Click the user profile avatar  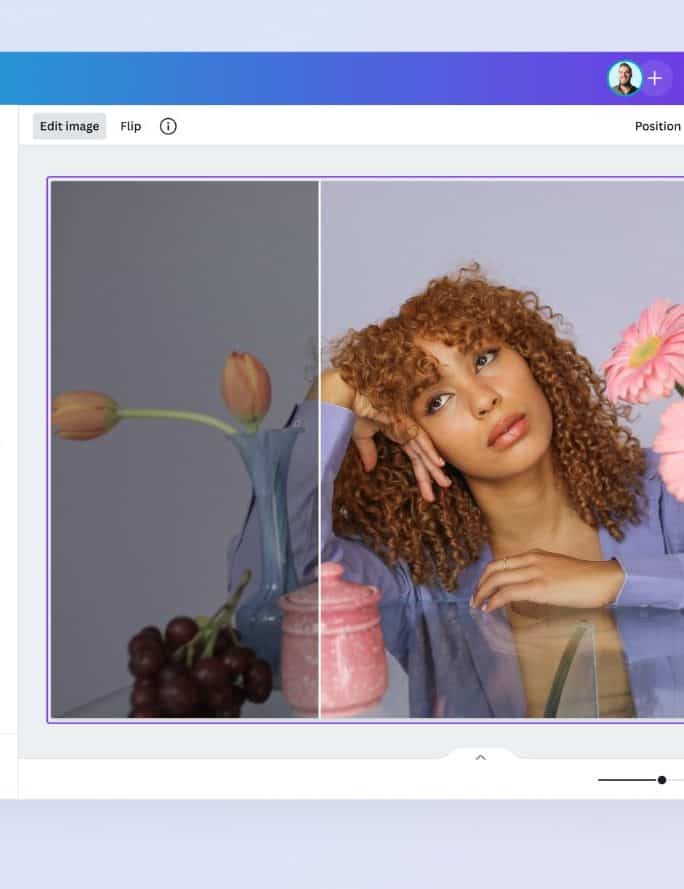624,78
